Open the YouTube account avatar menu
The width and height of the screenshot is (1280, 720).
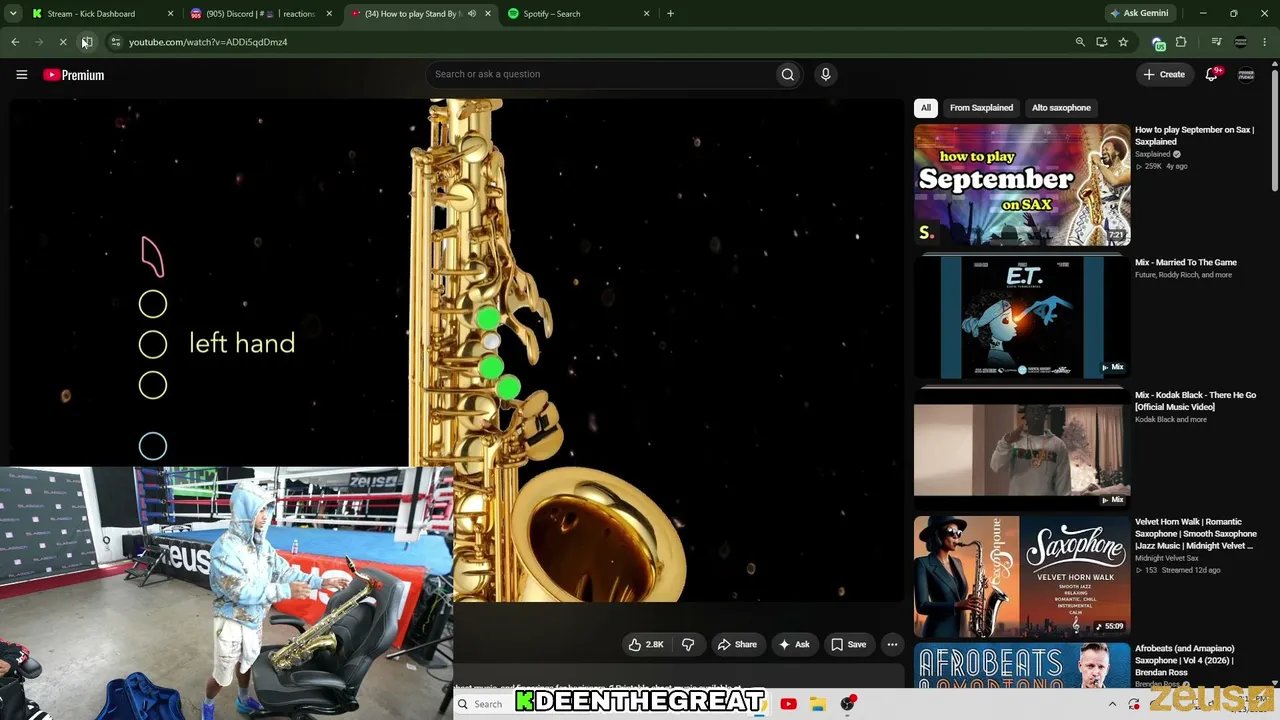[1246, 75]
